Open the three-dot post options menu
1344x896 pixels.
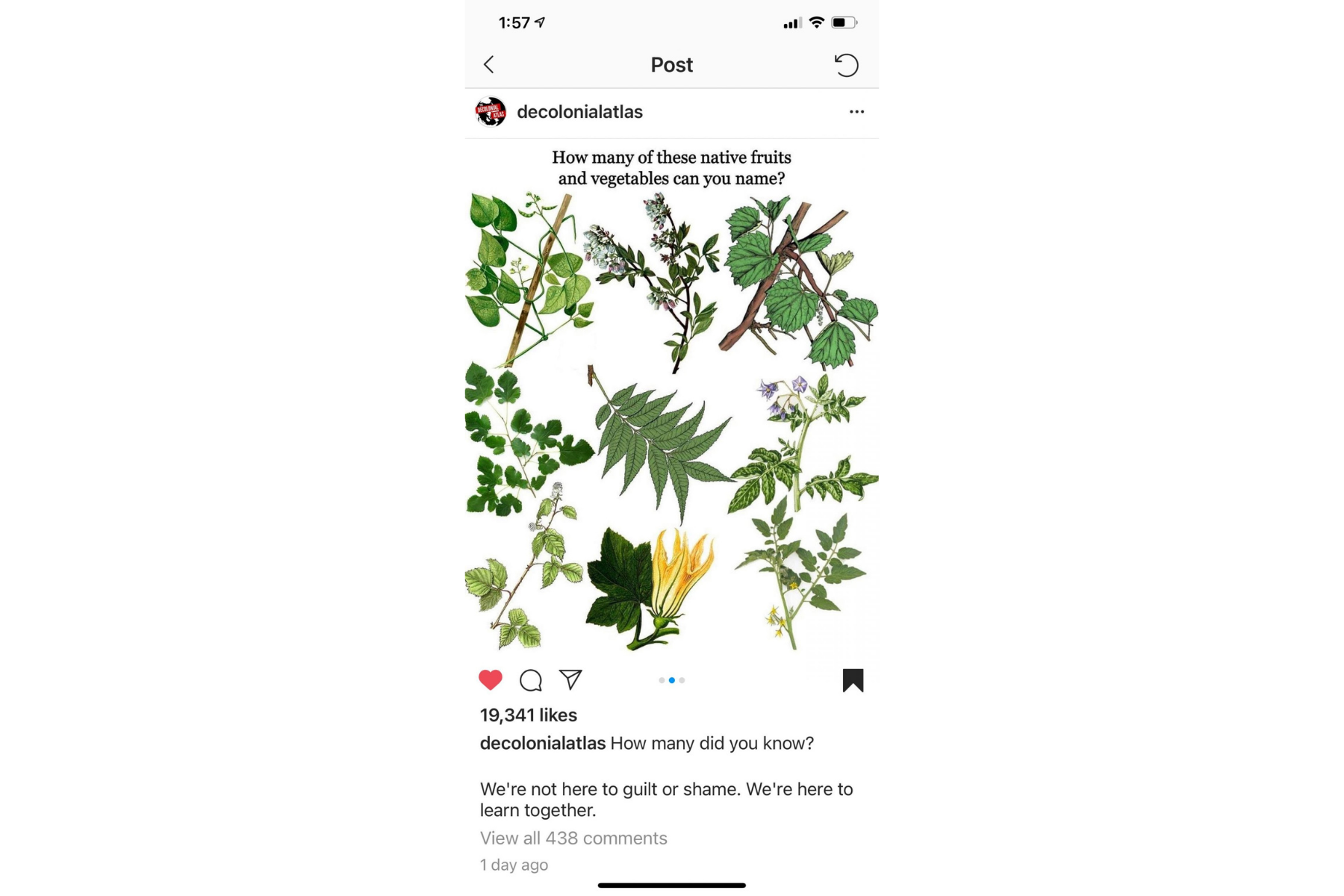856,112
